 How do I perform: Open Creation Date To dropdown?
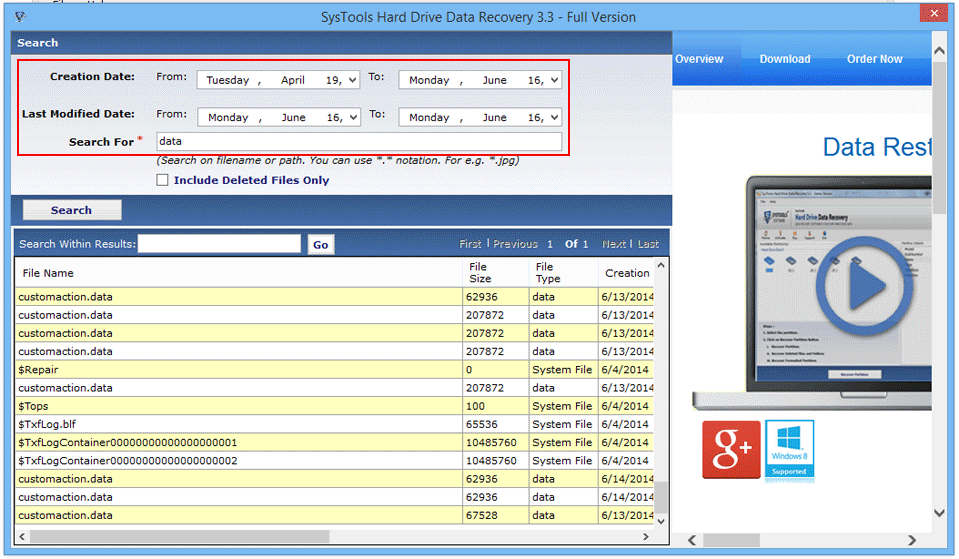[x=554, y=80]
